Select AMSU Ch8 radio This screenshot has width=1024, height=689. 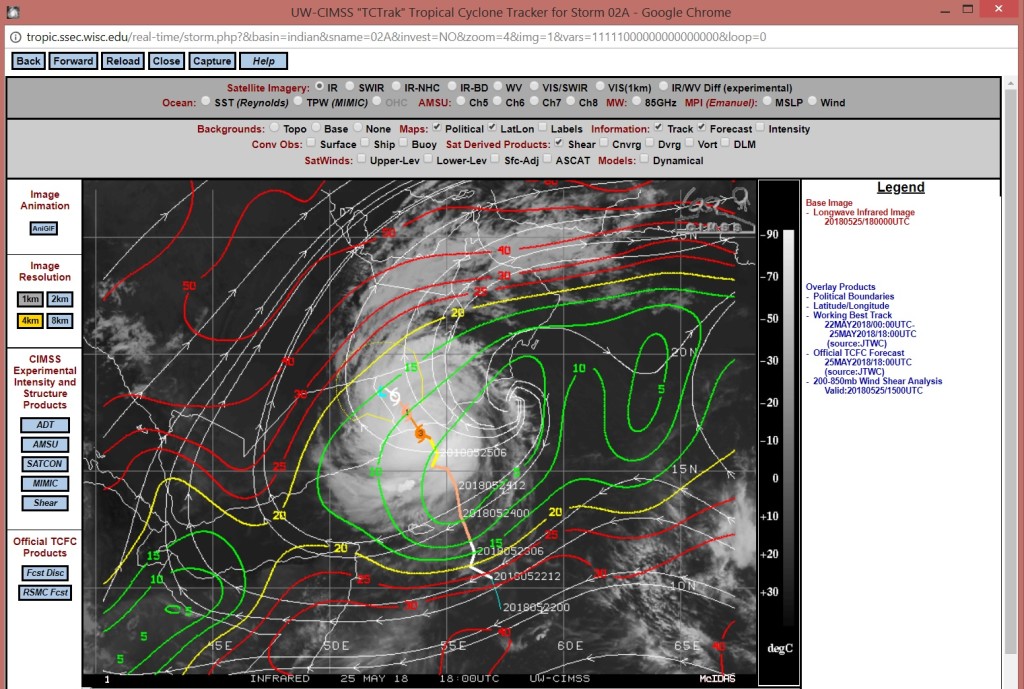click(x=570, y=101)
